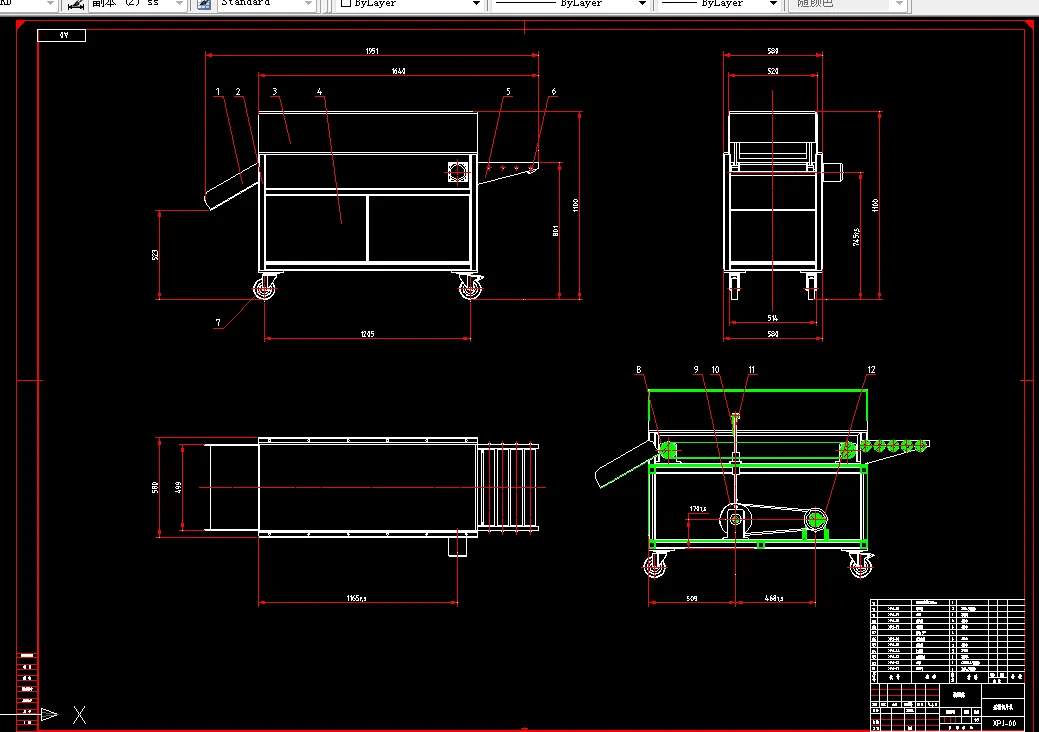Select the paper size label box in corner
The image size is (1039, 732).
pos(62,35)
